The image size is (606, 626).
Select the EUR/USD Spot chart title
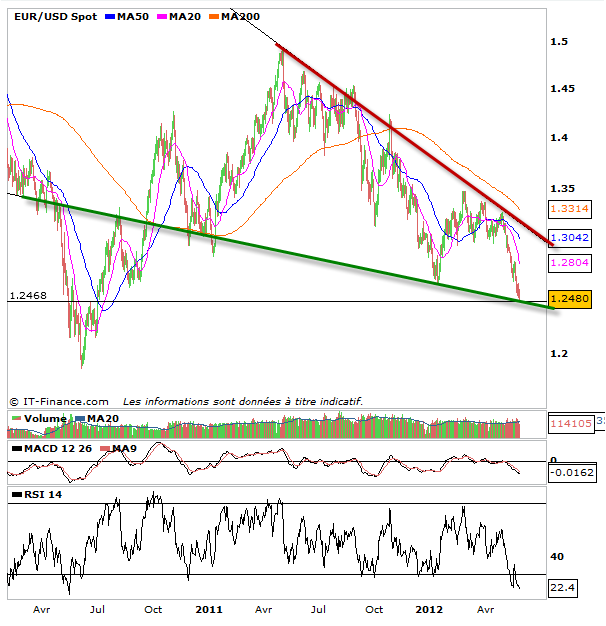coord(51,17)
